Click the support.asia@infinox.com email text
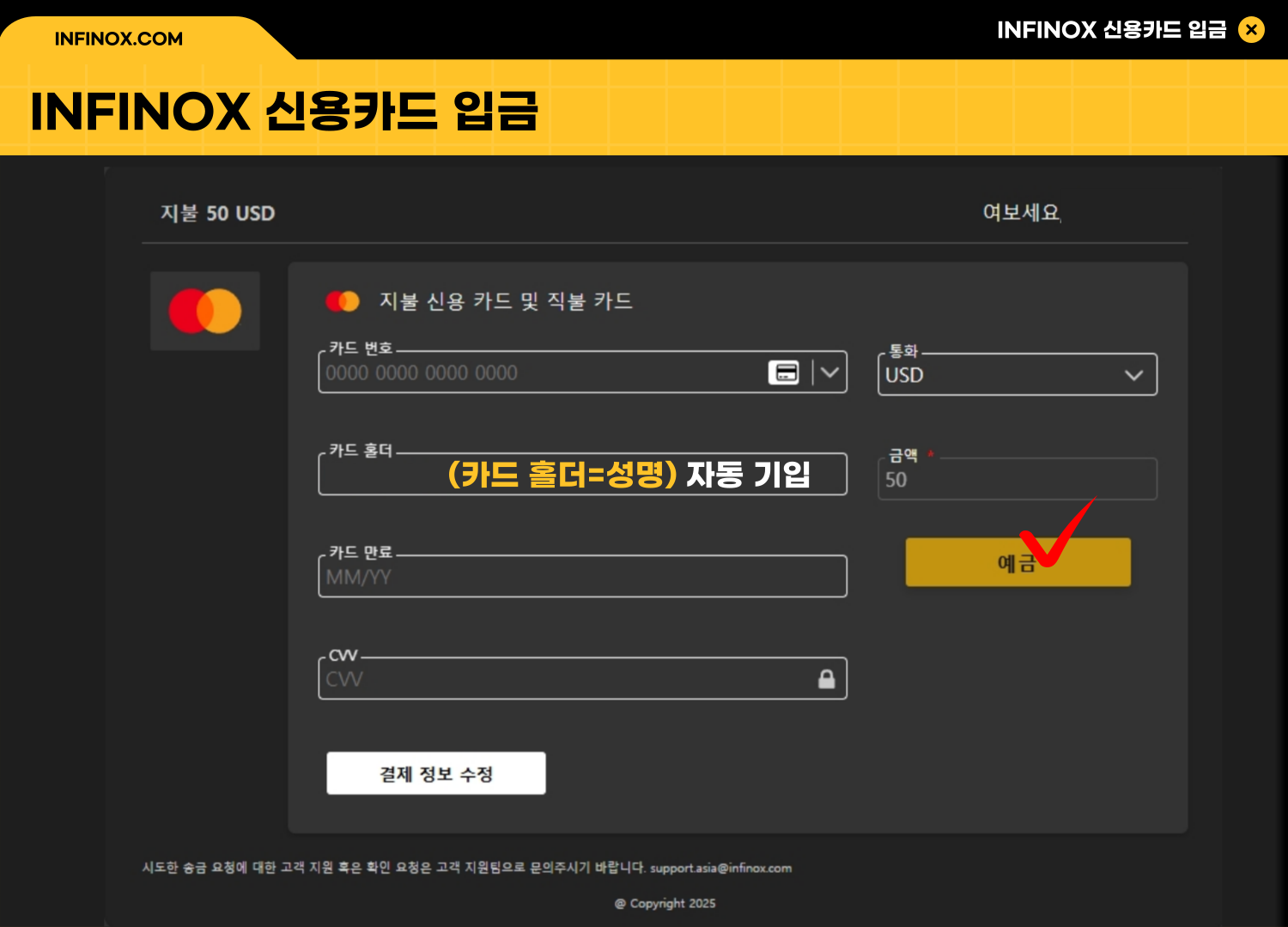This screenshot has height=927, width=1288. point(720,869)
